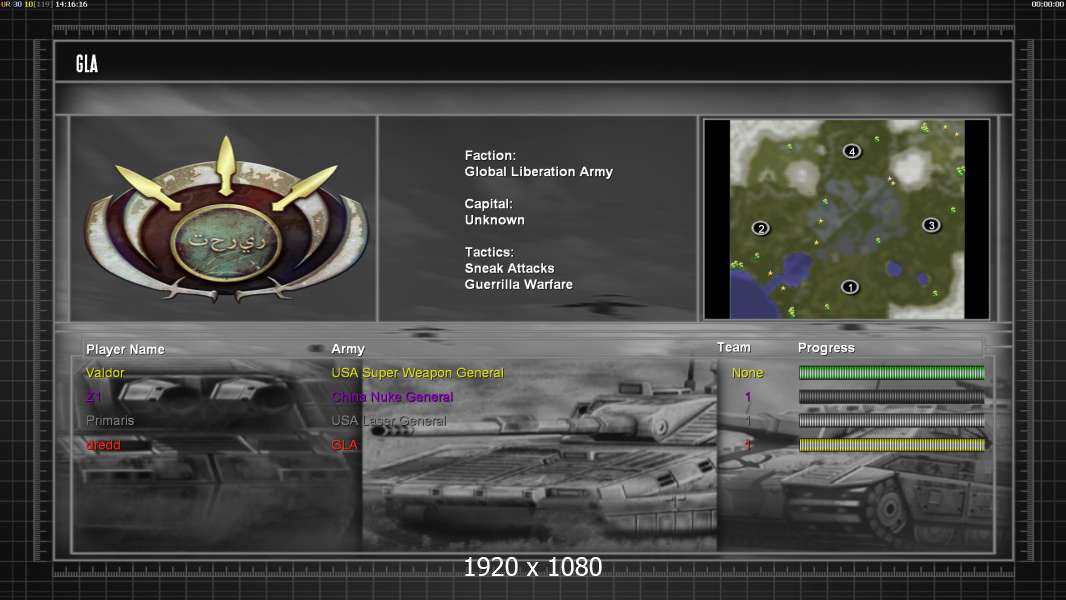
Task: Click USA Laser General army text
Action: pyautogui.click(x=389, y=421)
